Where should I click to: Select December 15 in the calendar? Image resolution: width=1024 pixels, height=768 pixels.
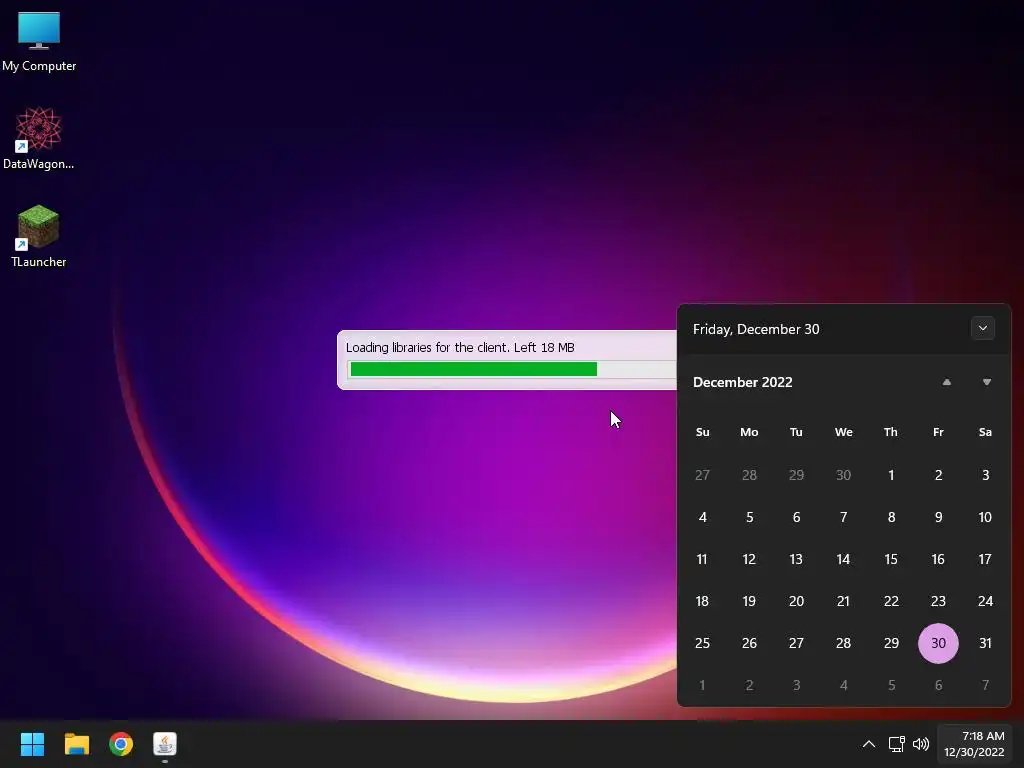pos(891,559)
